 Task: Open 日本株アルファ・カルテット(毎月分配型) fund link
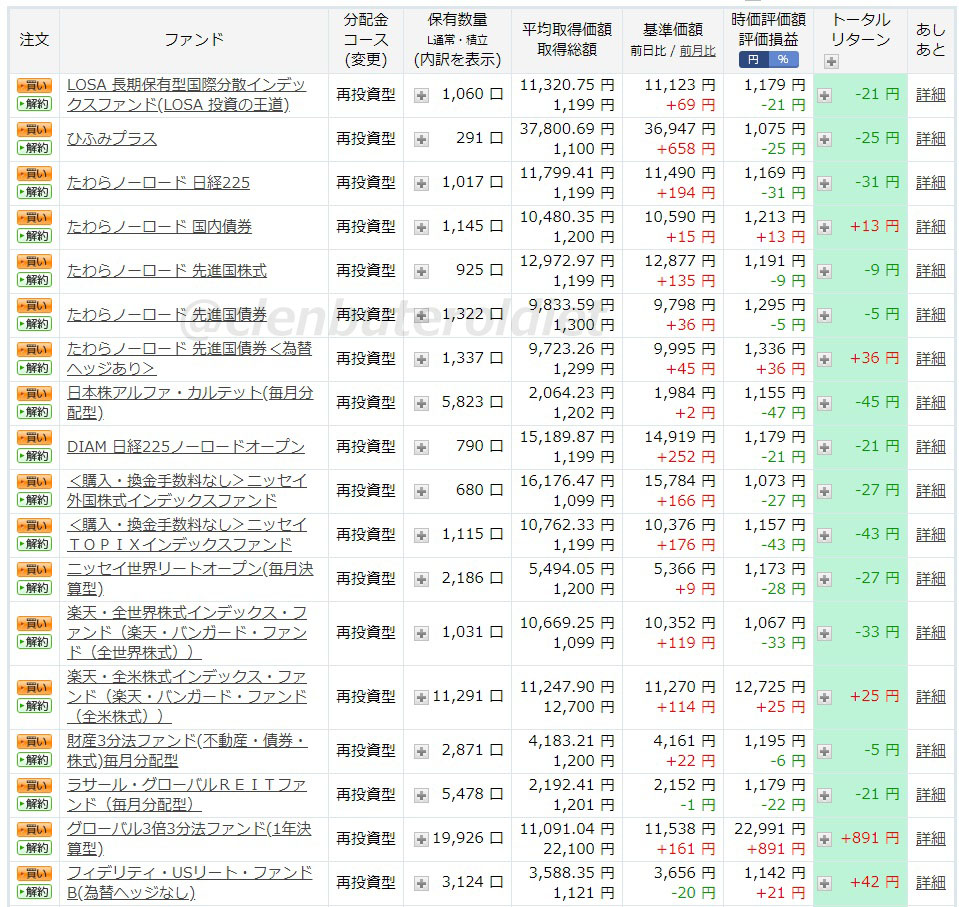190,403
